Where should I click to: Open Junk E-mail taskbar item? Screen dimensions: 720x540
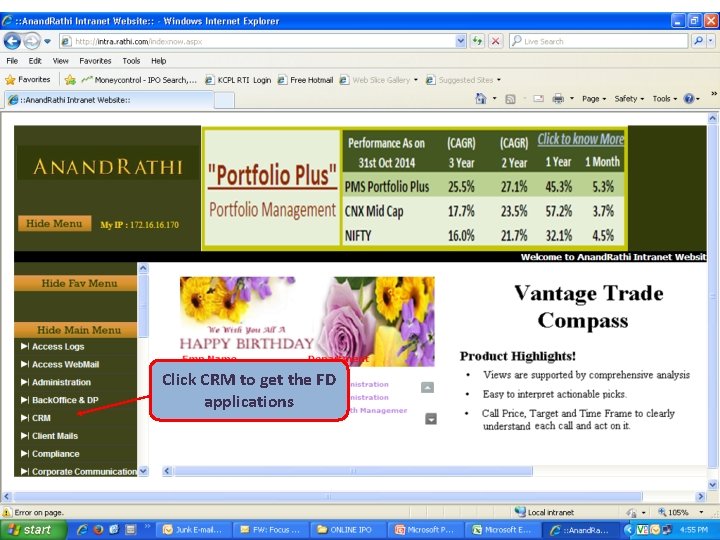tap(193, 530)
